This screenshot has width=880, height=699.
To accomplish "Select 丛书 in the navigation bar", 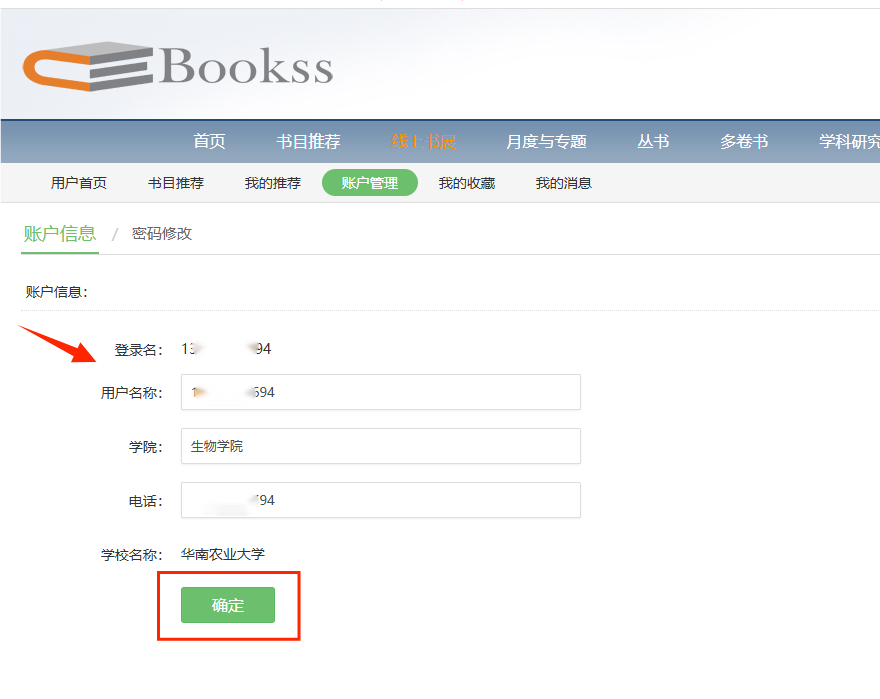I will pyautogui.click(x=653, y=141).
